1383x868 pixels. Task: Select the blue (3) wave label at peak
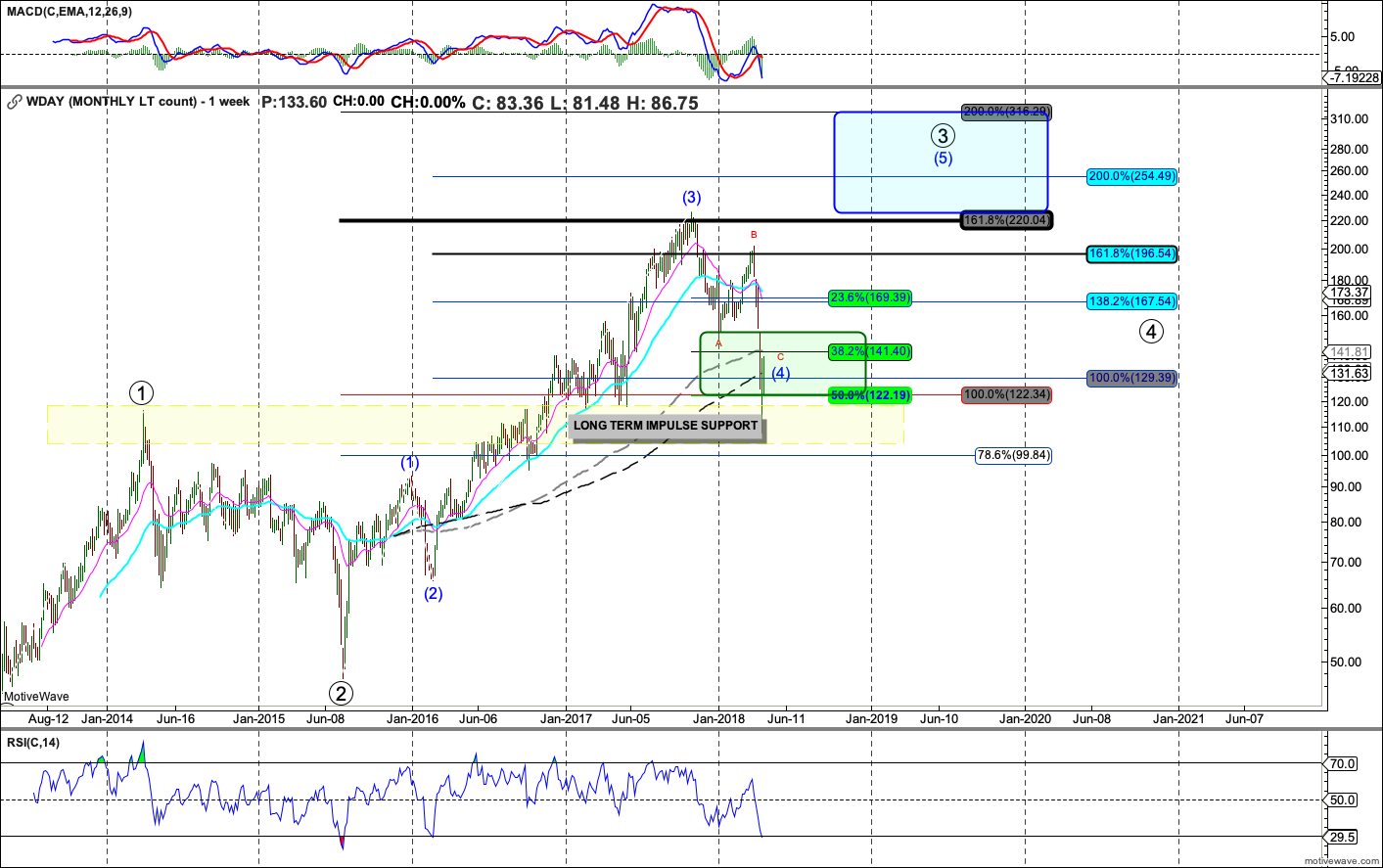[692, 198]
